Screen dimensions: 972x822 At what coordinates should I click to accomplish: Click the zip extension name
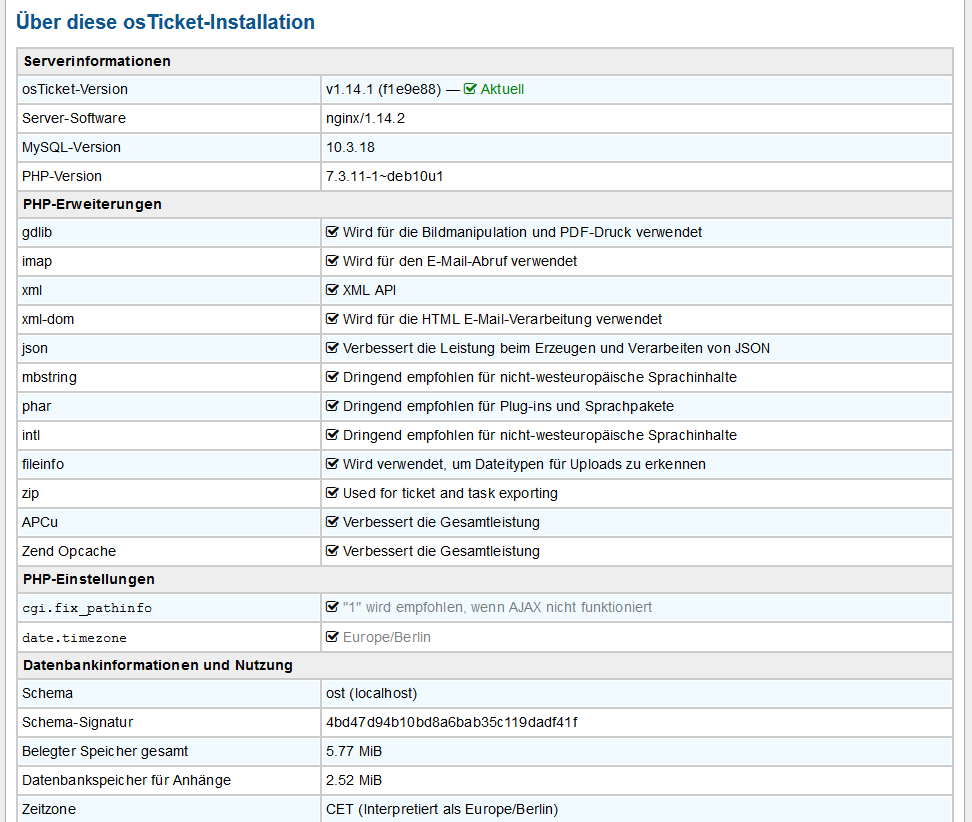coord(30,493)
